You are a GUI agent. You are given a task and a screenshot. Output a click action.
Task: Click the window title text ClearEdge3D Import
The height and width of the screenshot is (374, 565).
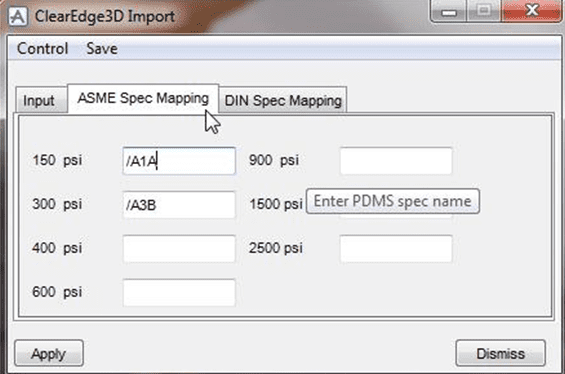pos(105,17)
